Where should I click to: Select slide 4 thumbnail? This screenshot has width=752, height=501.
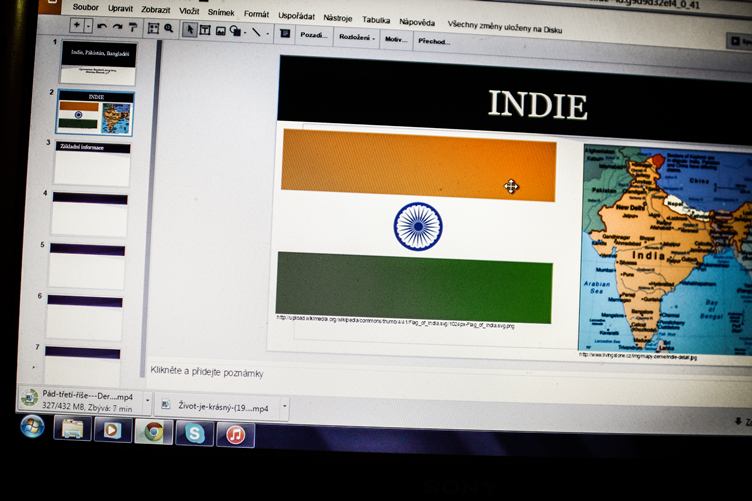[x=90, y=214]
